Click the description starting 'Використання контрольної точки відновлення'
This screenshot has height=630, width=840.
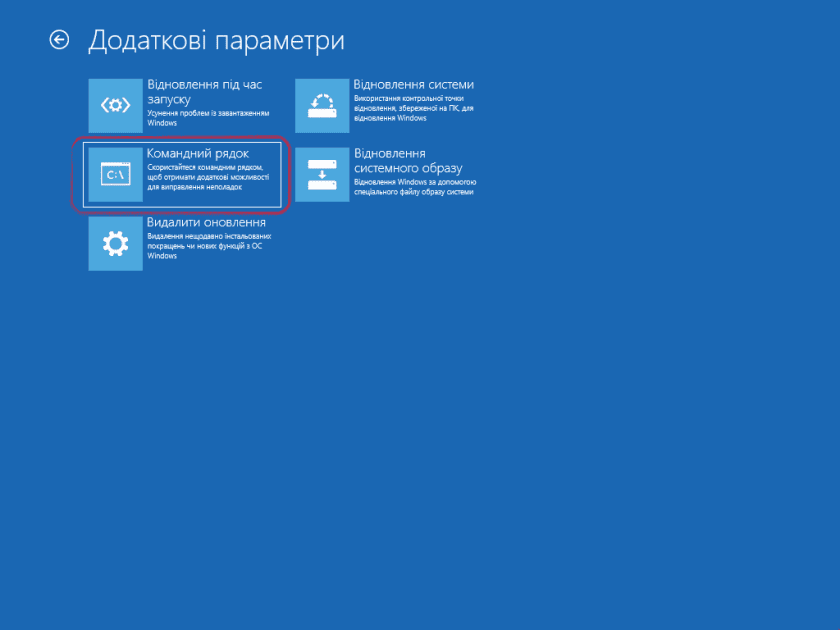tap(413, 108)
